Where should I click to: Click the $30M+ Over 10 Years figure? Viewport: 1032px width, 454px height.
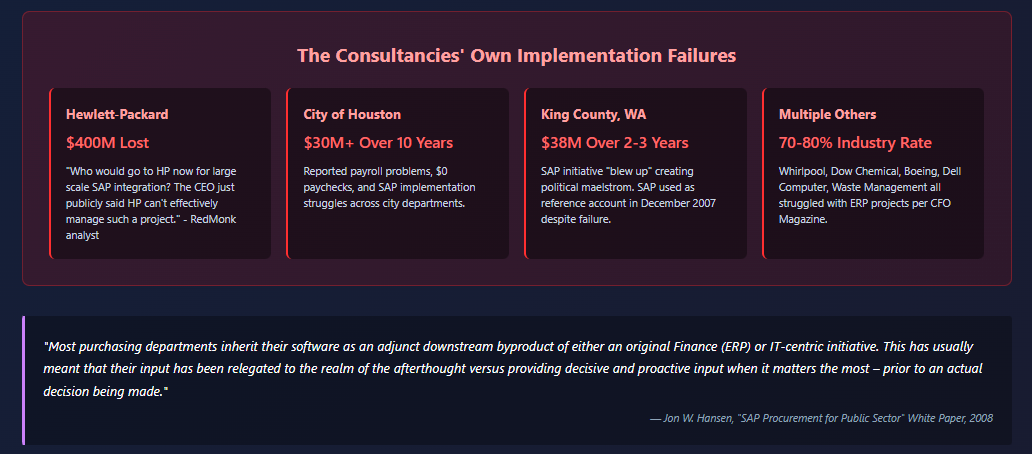[378, 143]
